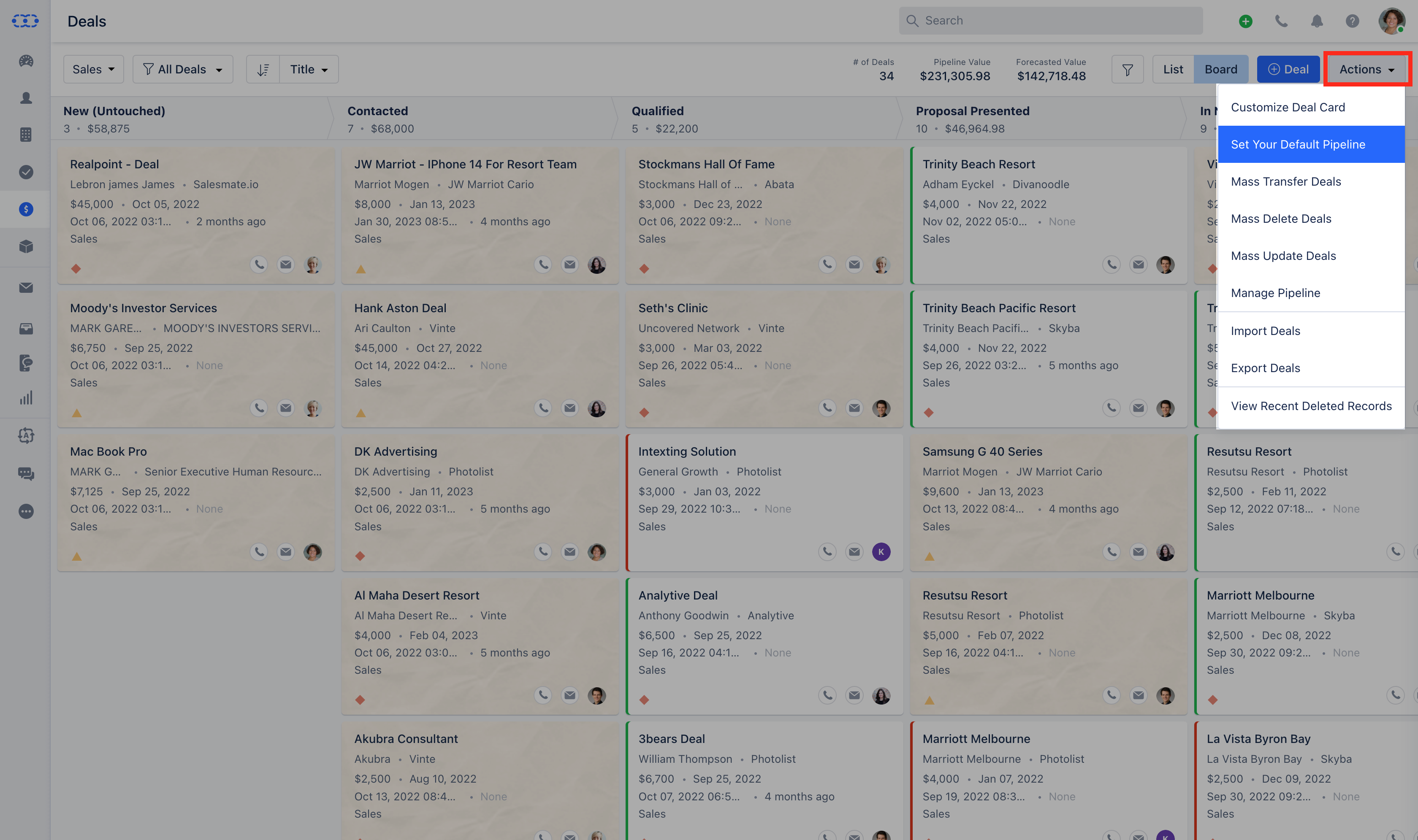Viewport: 1418px width, 840px height.
Task: Focus the Search input field
Action: [1051, 21]
